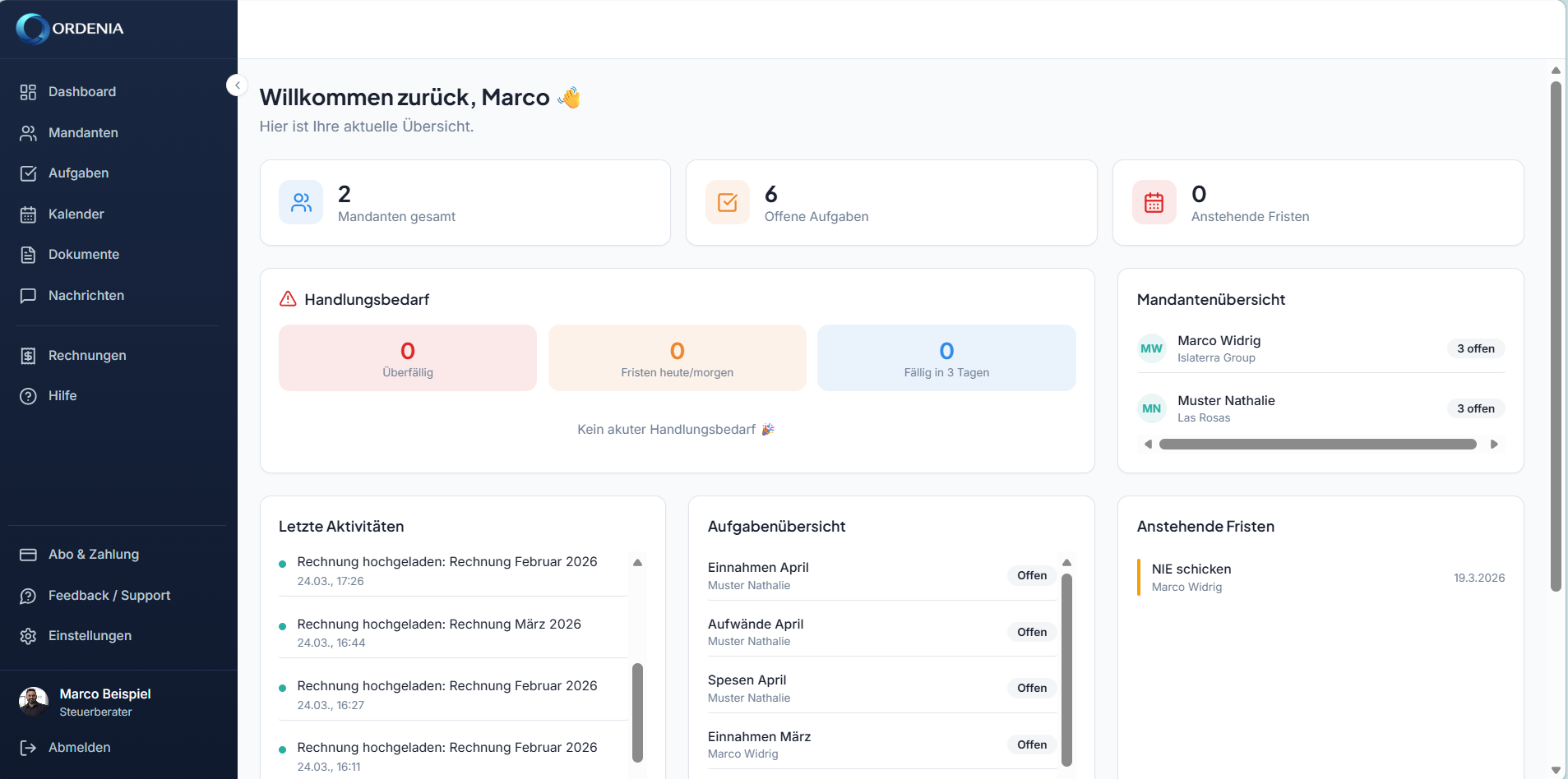
Task: Click the Ordenia logo
Action: pos(70,29)
